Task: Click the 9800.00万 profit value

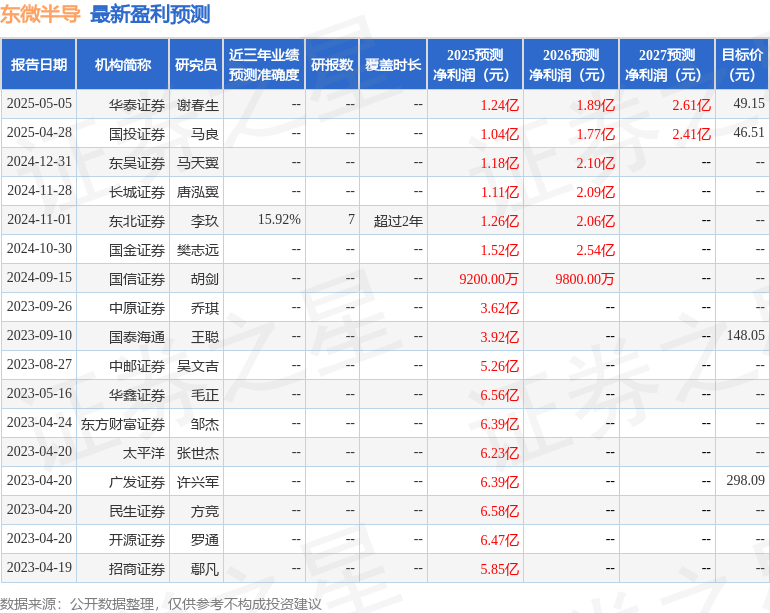Action: coord(585,279)
